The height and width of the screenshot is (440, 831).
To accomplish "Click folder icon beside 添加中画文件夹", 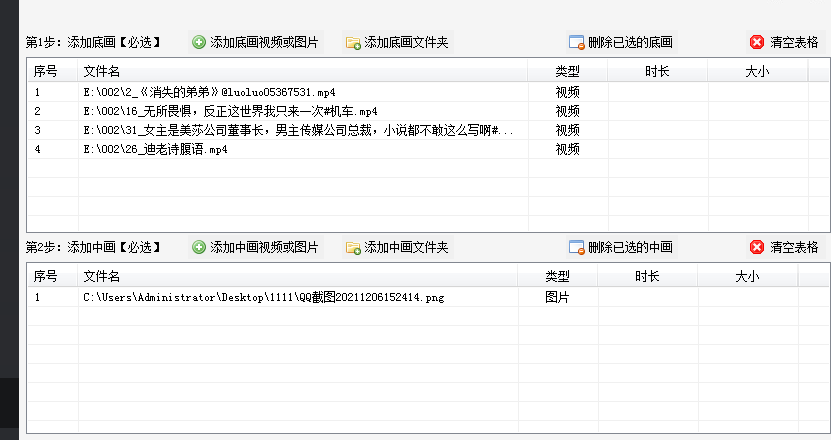I will click(x=353, y=247).
